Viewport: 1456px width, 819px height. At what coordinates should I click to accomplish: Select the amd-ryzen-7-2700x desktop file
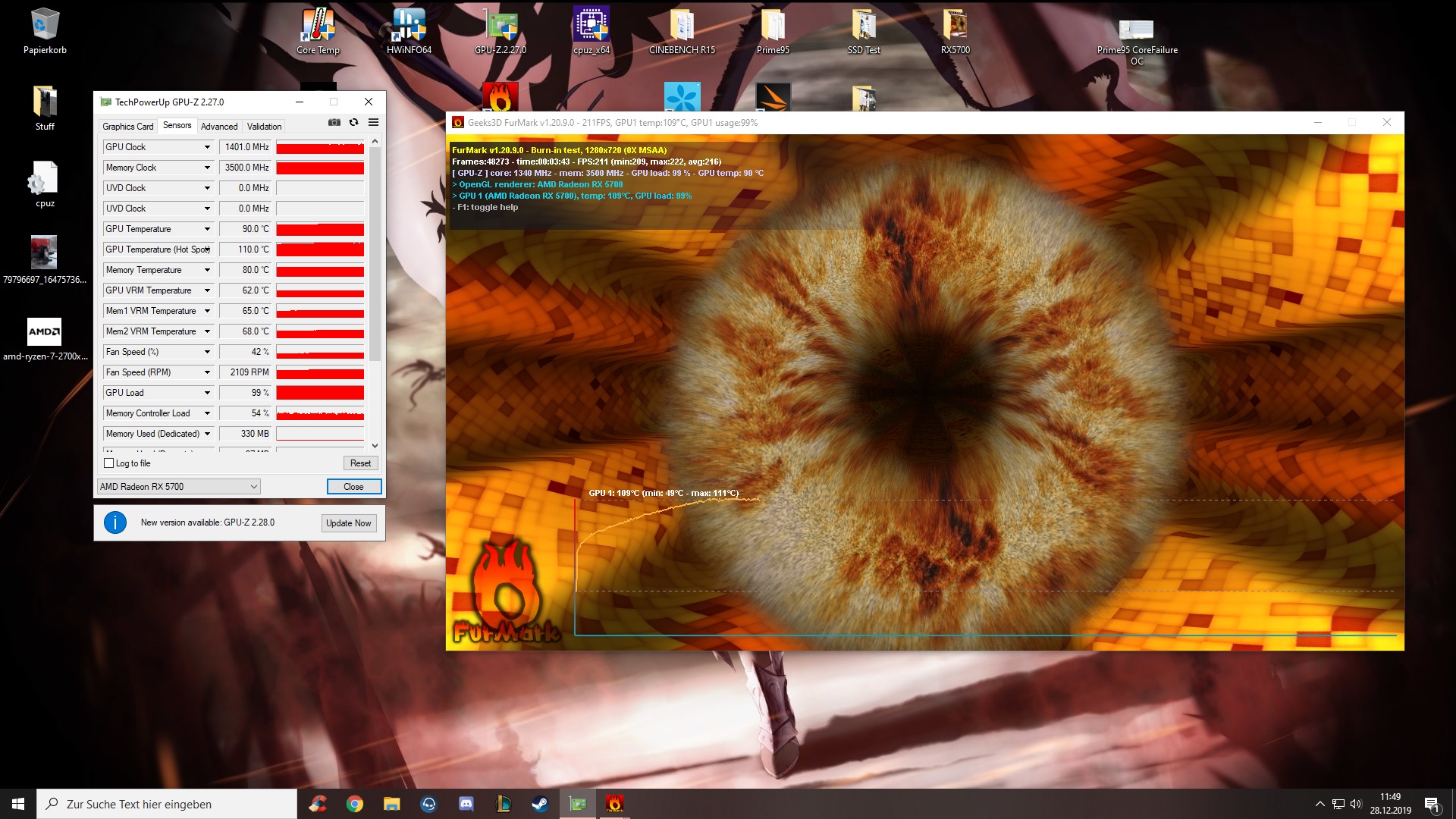[x=45, y=338]
